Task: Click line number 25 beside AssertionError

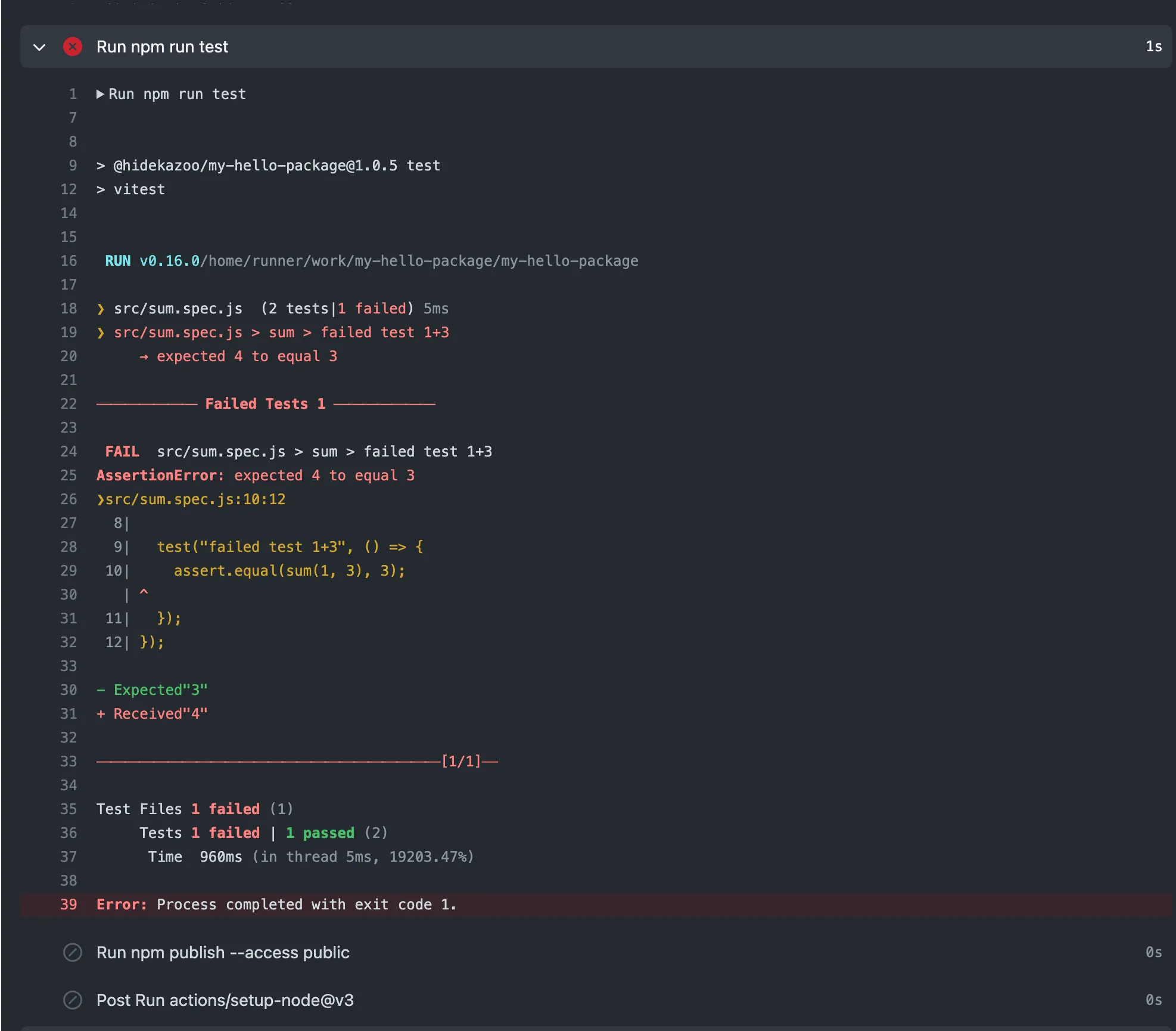Action: point(69,476)
